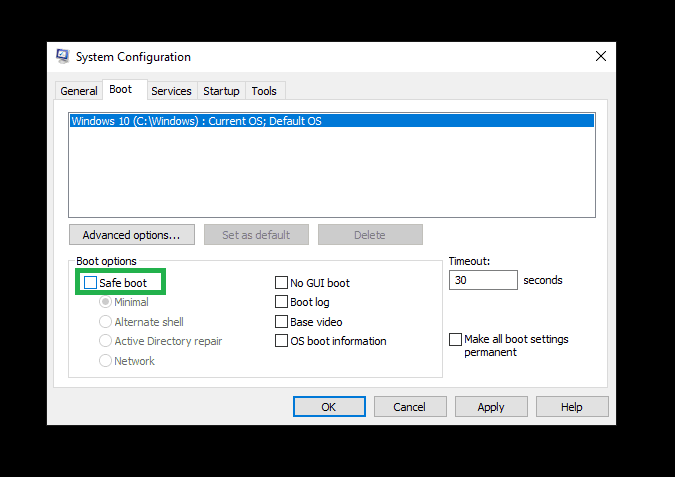Toggle OS boot information checkbox
The height and width of the screenshot is (477, 675).
point(282,341)
